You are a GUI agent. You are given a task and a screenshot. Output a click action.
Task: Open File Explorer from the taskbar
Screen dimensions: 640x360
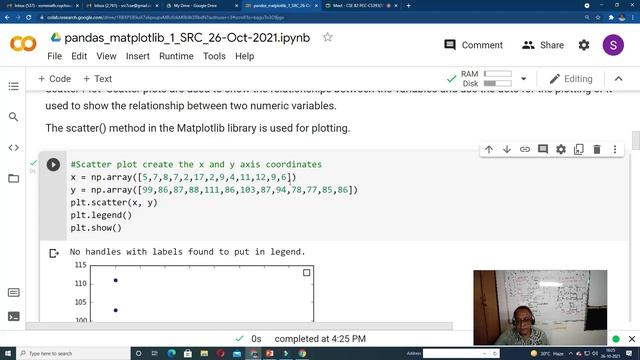coord(204,353)
